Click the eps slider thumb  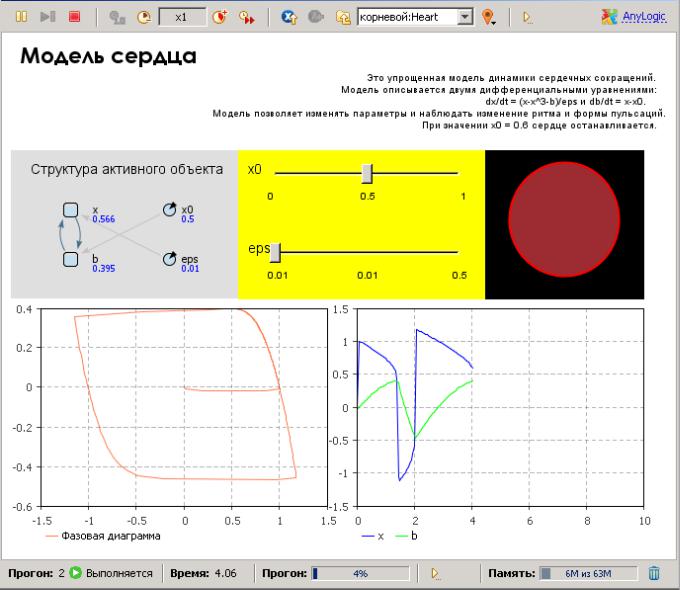click(275, 252)
